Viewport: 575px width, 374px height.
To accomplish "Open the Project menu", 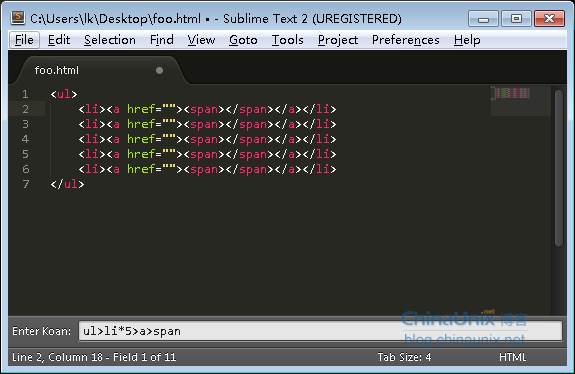I will 338,40.
